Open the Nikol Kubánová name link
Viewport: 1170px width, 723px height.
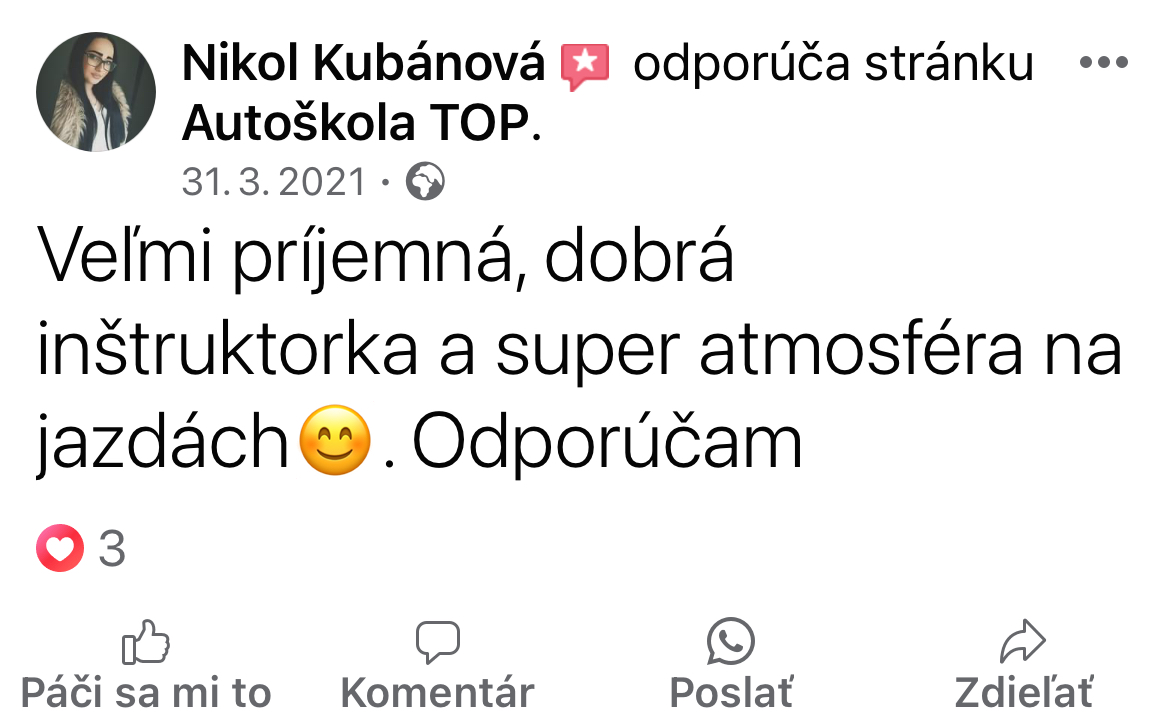pyautogui.click(x=363, y=63)
